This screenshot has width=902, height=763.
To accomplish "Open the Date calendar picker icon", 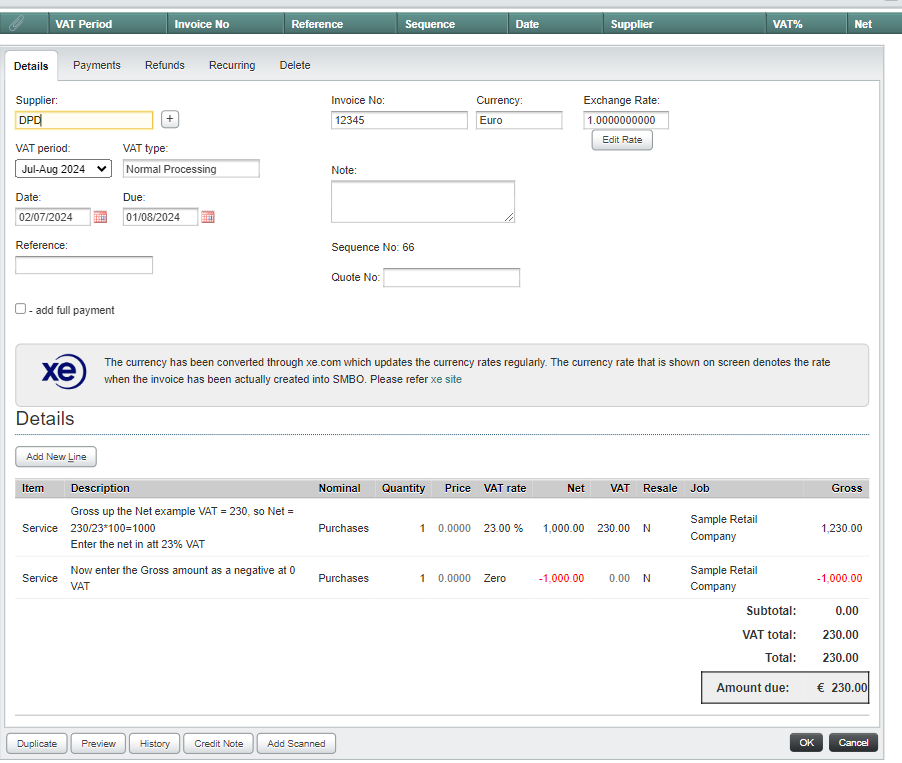I will point(100,217).
